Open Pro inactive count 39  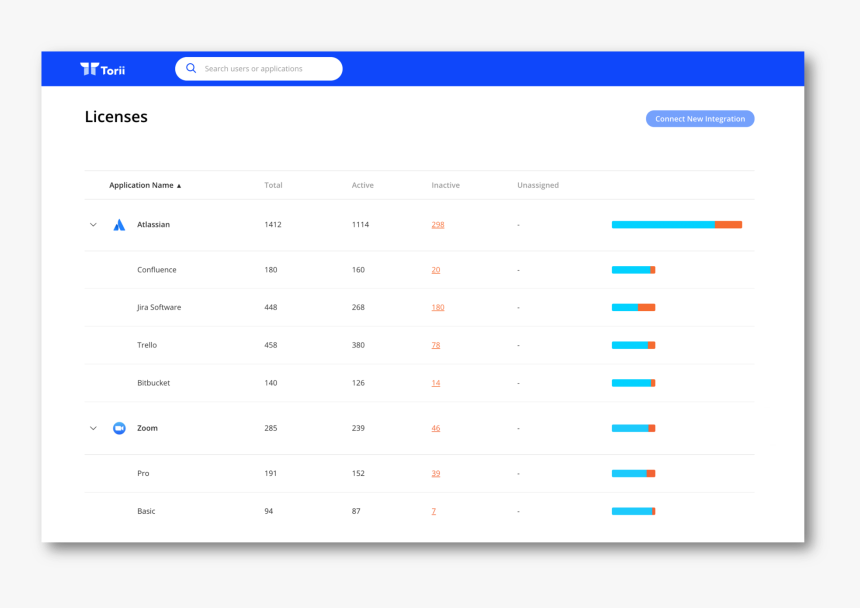435,474
